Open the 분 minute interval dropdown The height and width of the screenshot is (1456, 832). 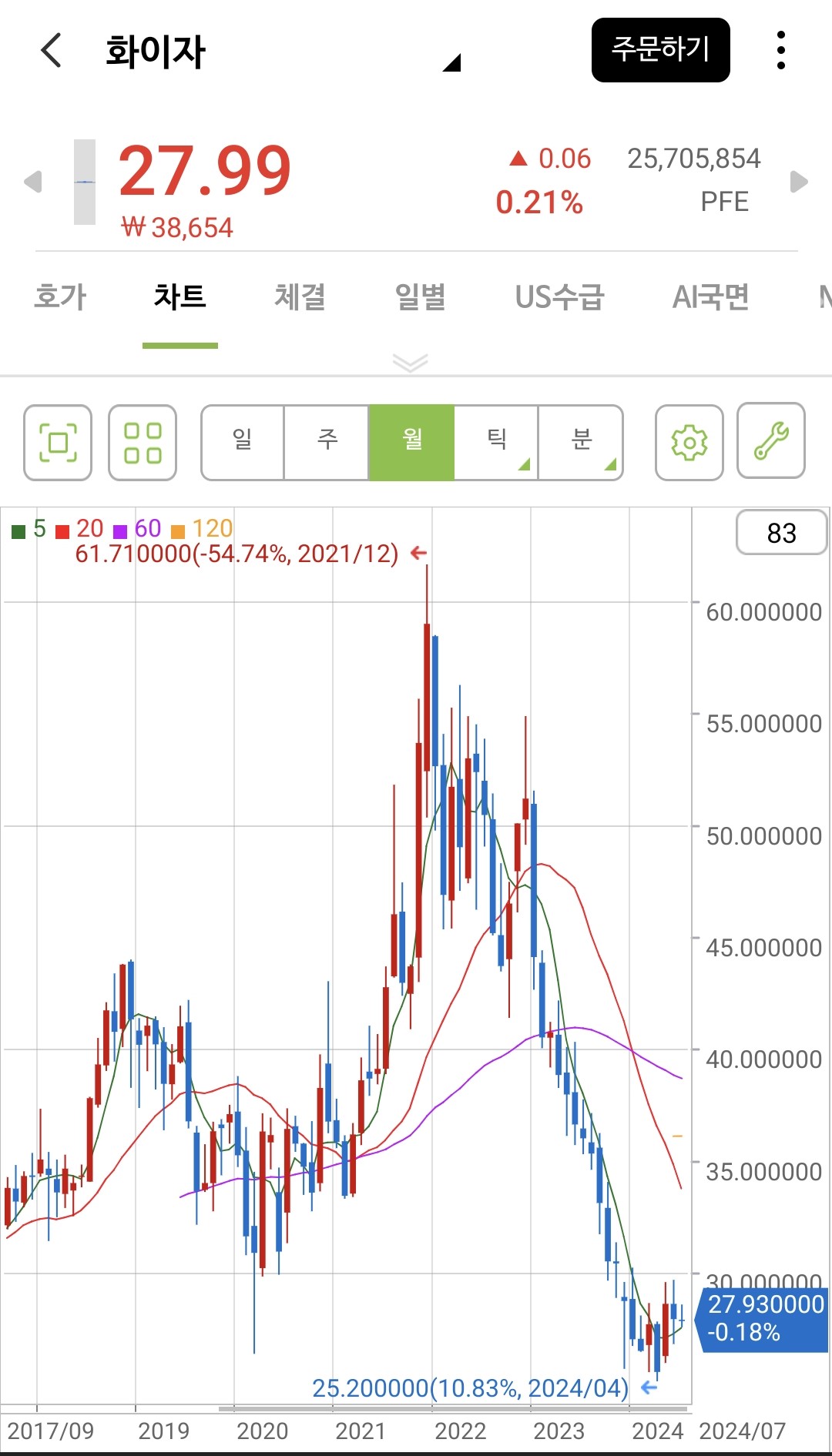(581, 443)
